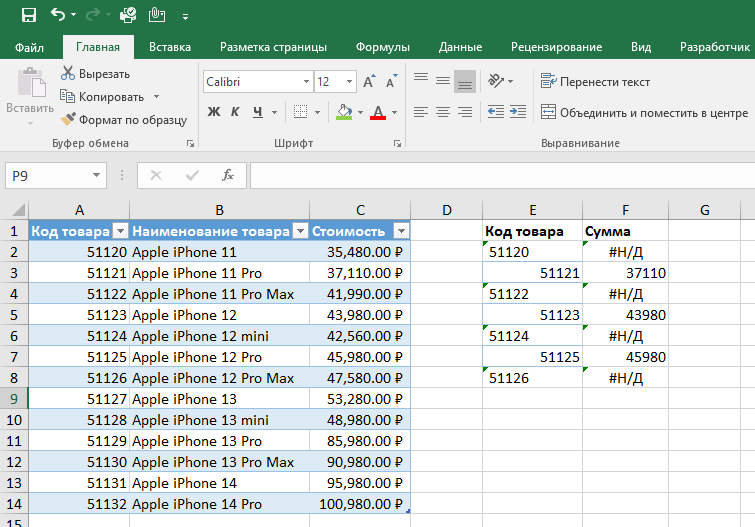
Task: Click Формат по образцу format painter
Action: tap(123, 119)
